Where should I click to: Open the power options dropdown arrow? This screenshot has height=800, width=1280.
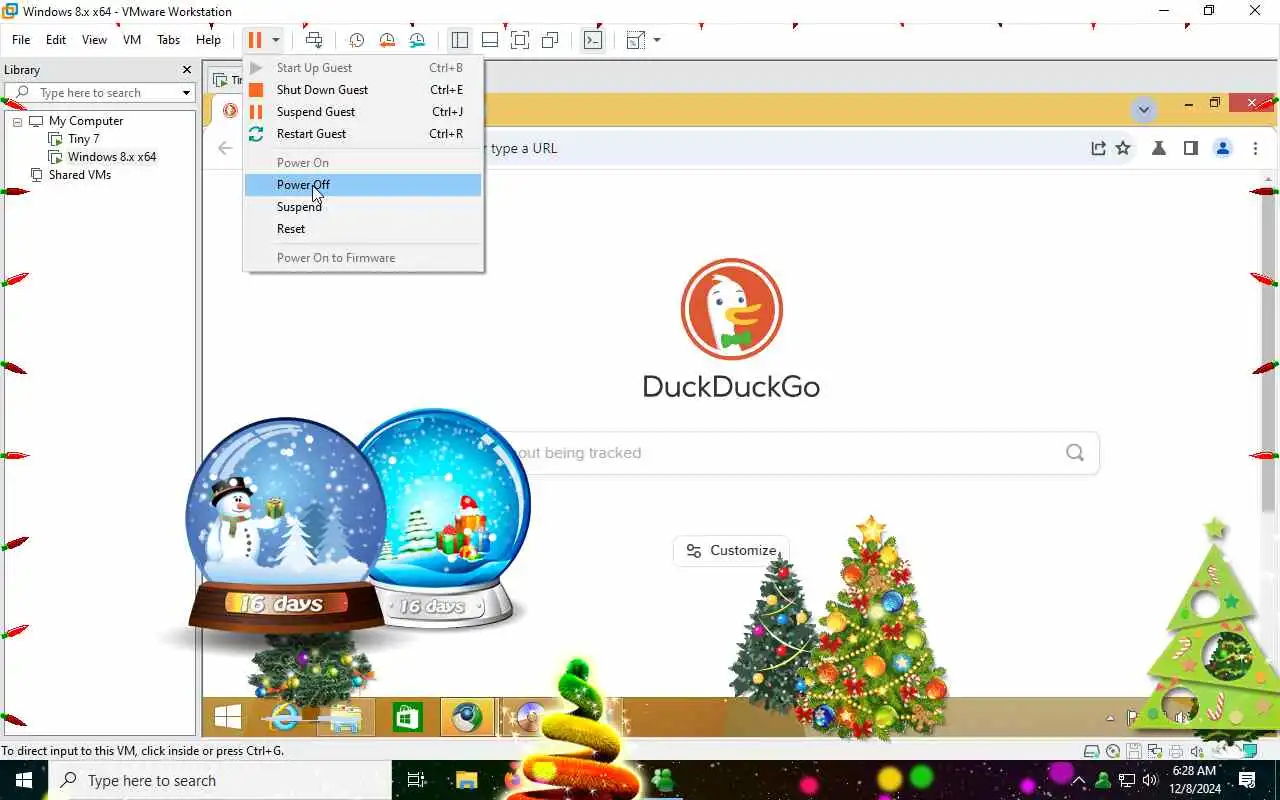click(x=275, y=40)
